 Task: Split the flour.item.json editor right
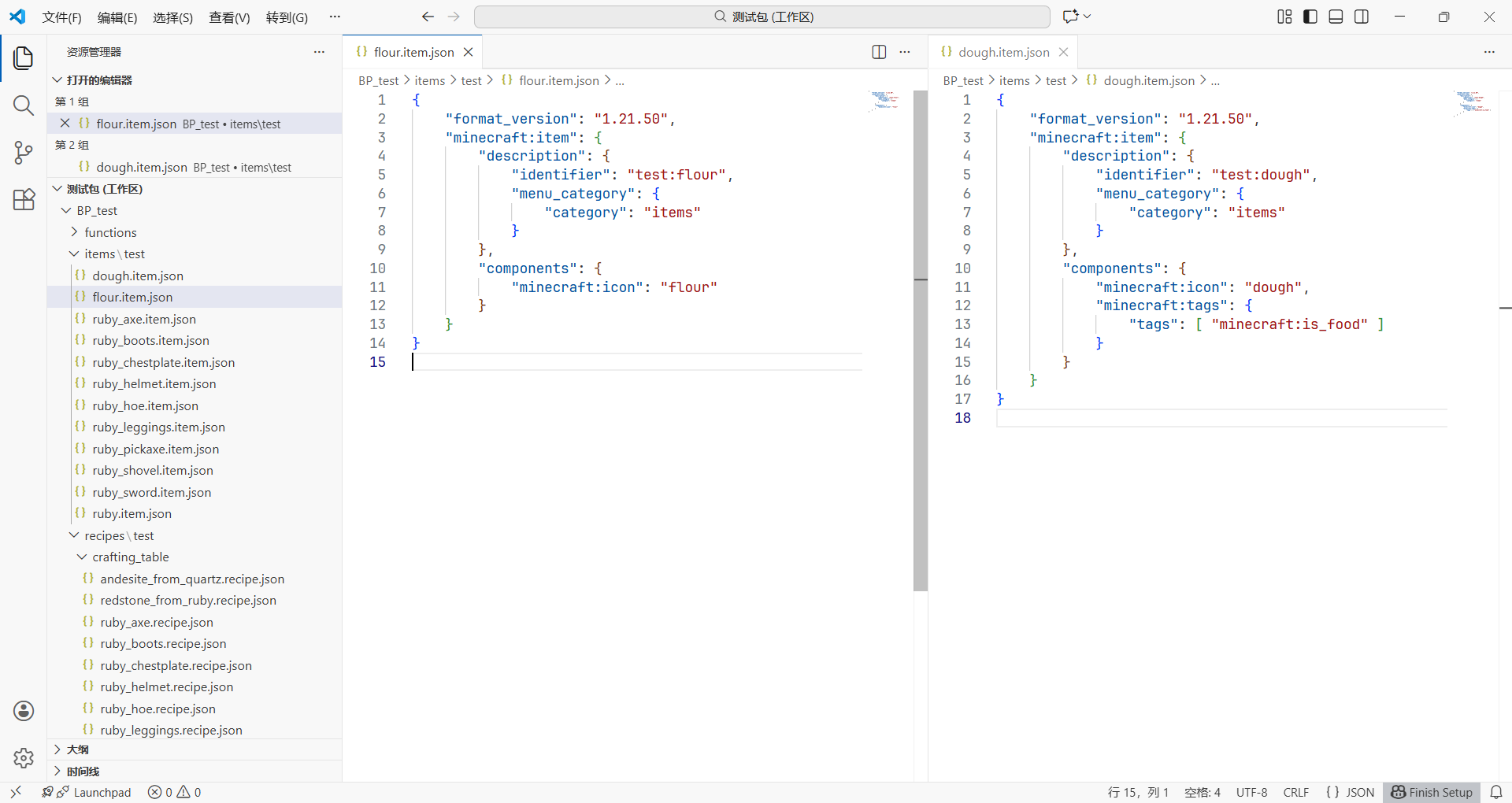pos(879,52)
